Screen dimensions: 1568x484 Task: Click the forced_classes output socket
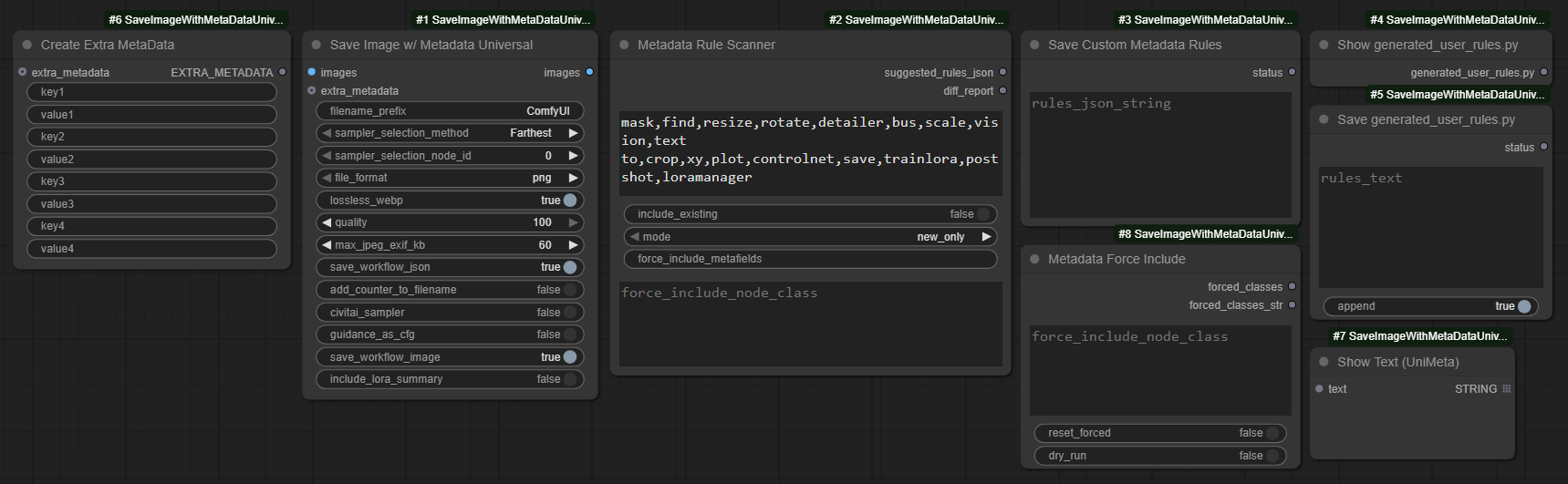[x=1292, y=286]
